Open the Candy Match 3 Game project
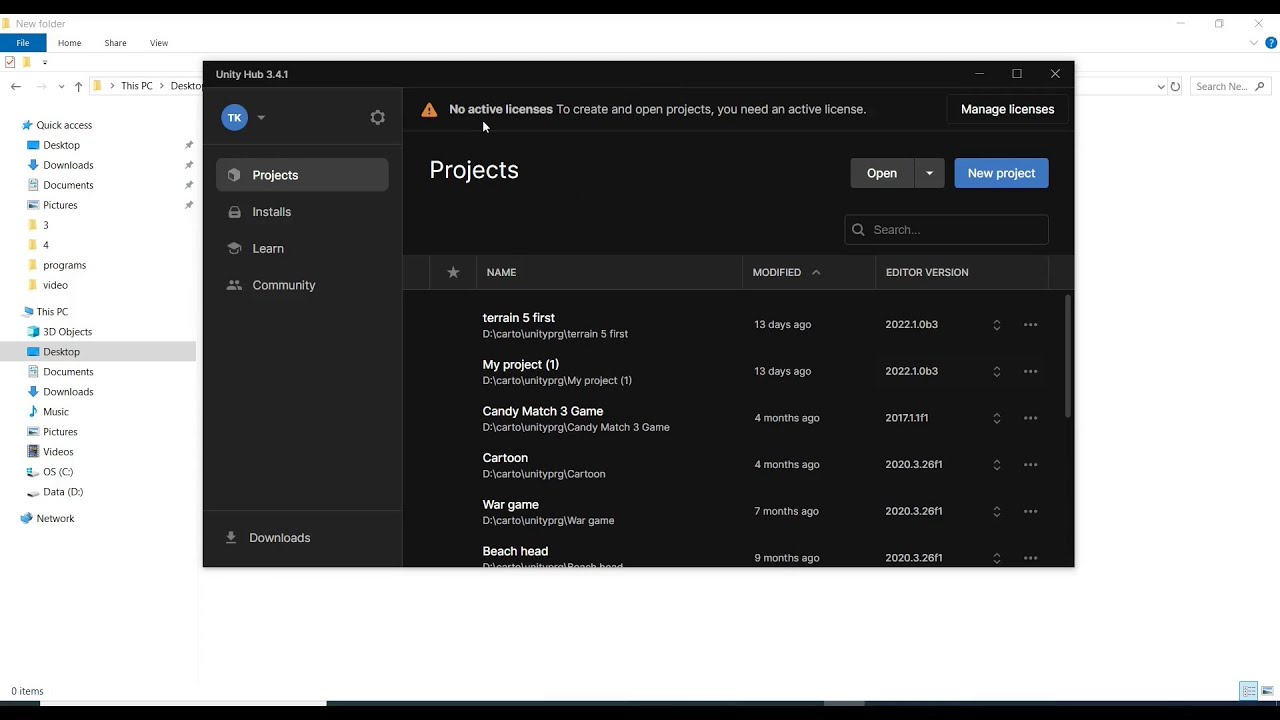This screenshot has width=1280, height=720. [543, 411]
